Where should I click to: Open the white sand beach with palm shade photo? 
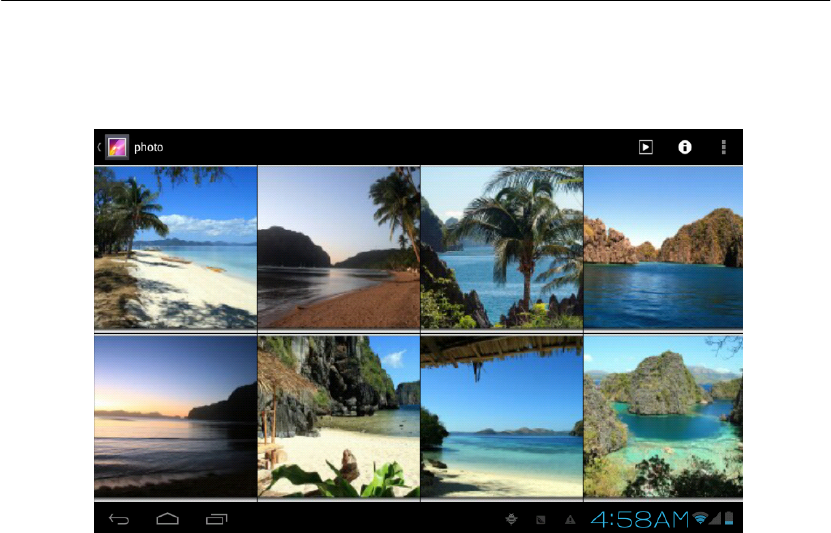pos(175,248)
